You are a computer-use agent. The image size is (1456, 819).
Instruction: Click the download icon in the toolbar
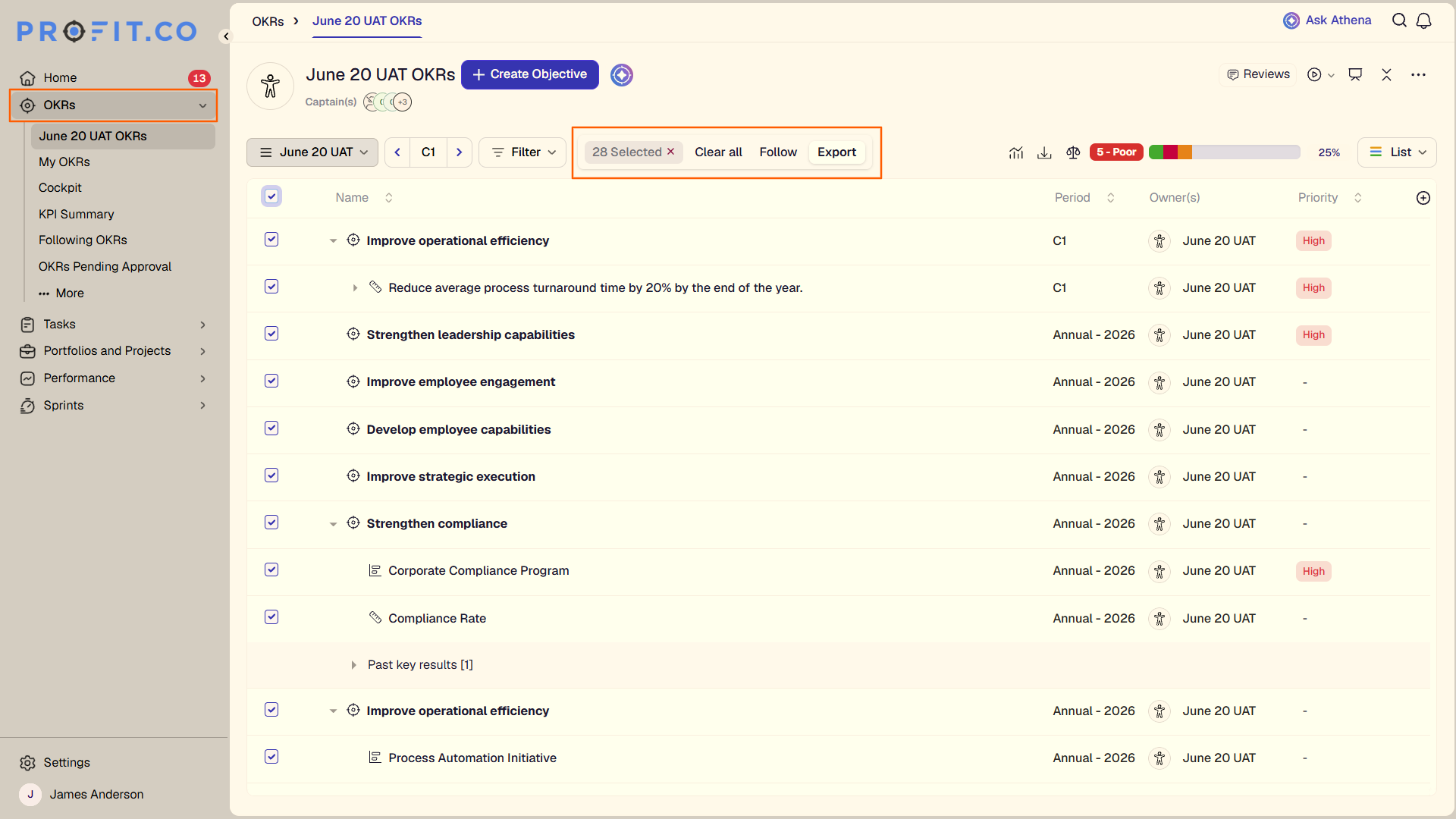1044,152
